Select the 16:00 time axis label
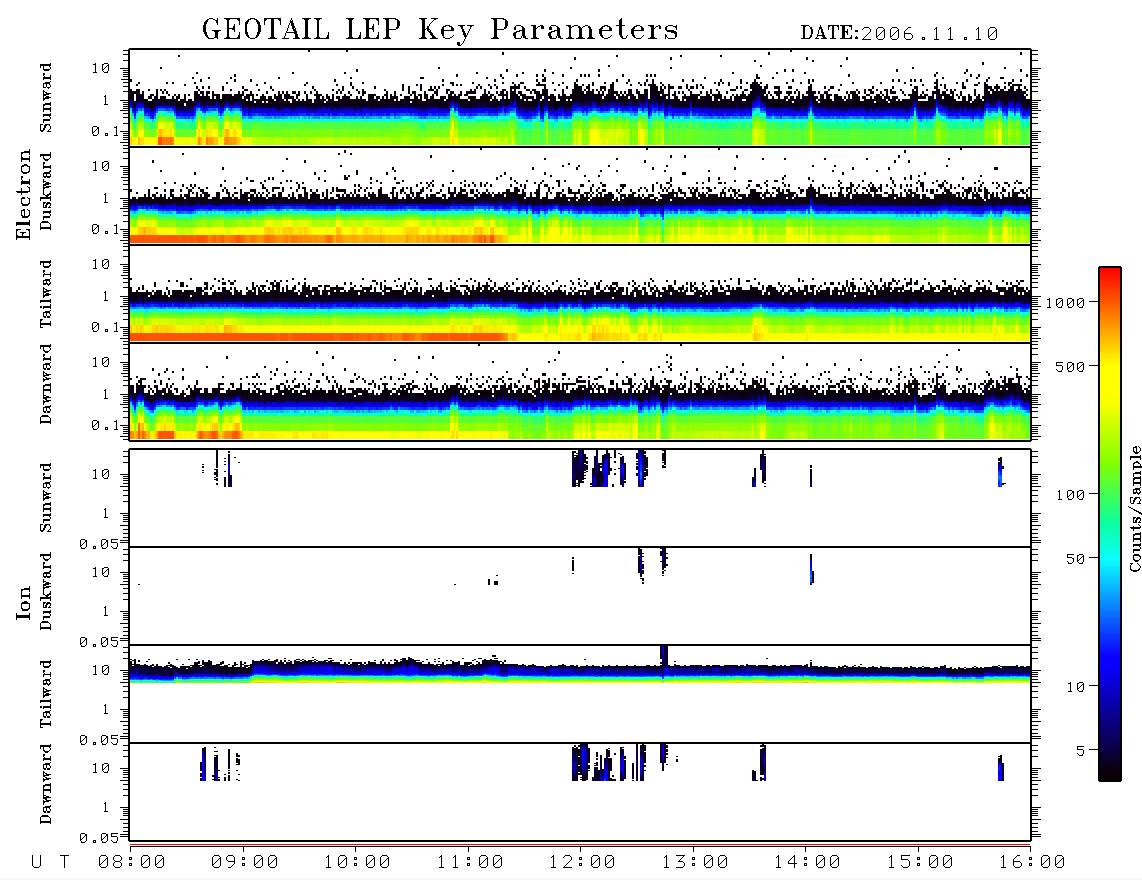Viewport: 1142px width, 880px height. 1031,863
